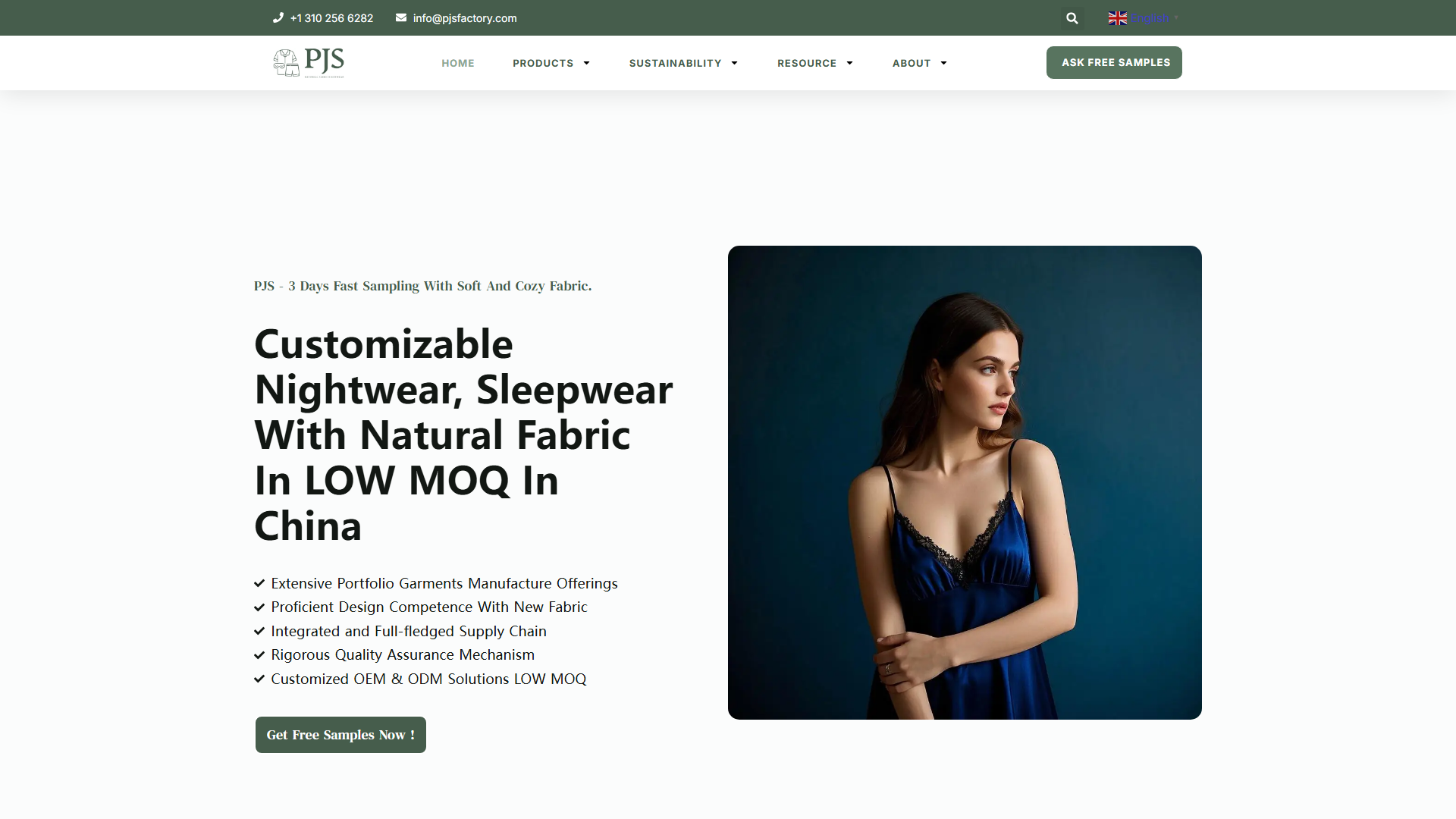This screenshot has height=819, width=1456.
Task: Expand the Sustainability dropdown arrow
Action: pos(734,63)
